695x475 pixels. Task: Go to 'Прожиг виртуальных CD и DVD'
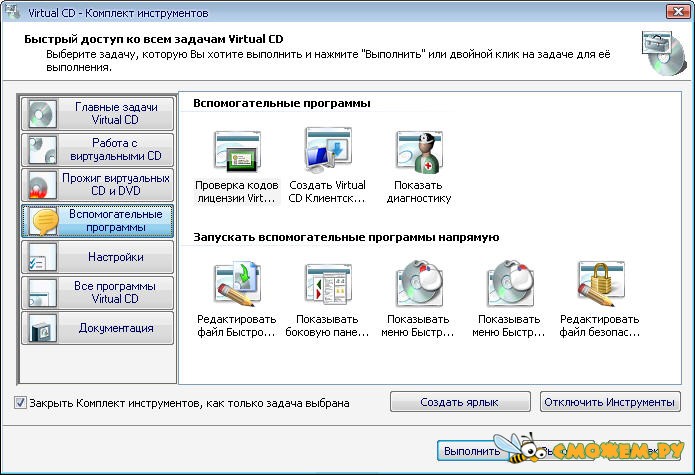pos(98,185)
